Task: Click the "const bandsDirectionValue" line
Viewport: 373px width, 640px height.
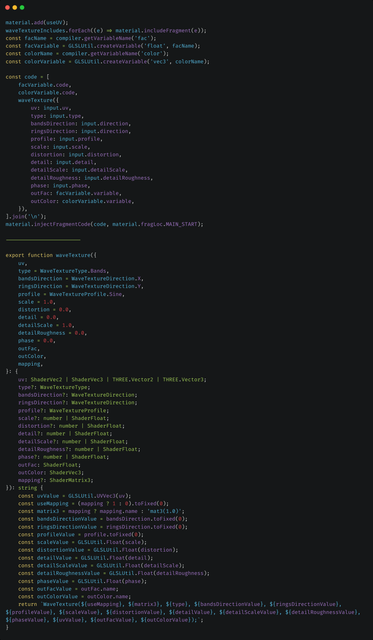Action: 103,519
